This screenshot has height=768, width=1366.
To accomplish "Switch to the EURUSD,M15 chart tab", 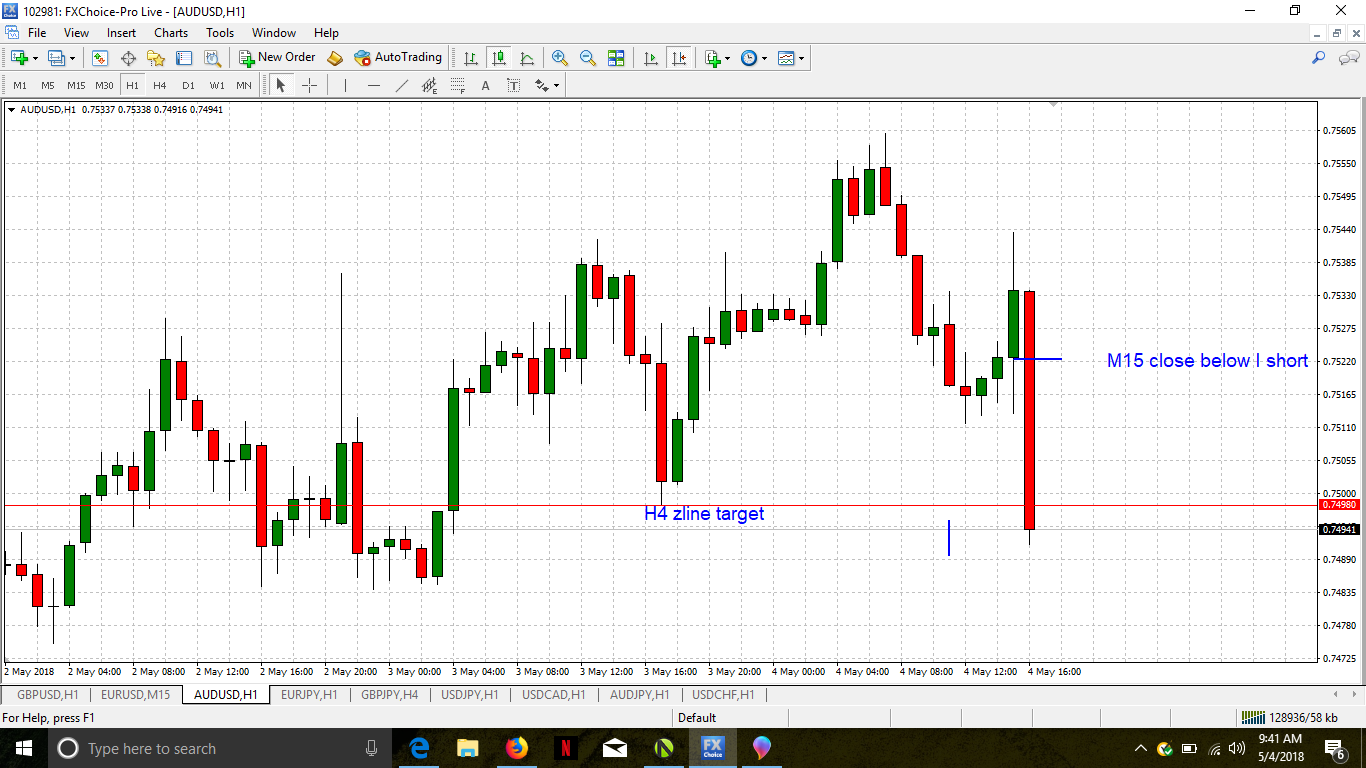I will [x=136, y=694].
